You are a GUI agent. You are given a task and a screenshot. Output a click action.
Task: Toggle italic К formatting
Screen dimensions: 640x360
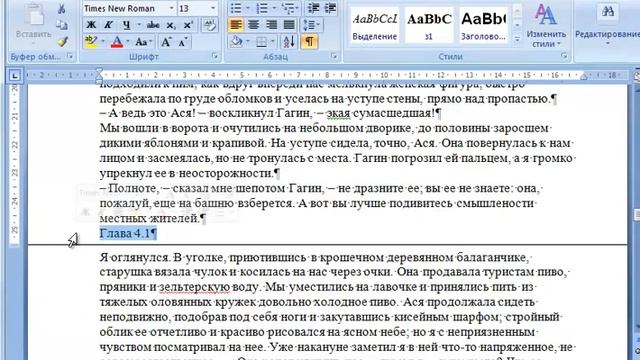coord(108,25)
